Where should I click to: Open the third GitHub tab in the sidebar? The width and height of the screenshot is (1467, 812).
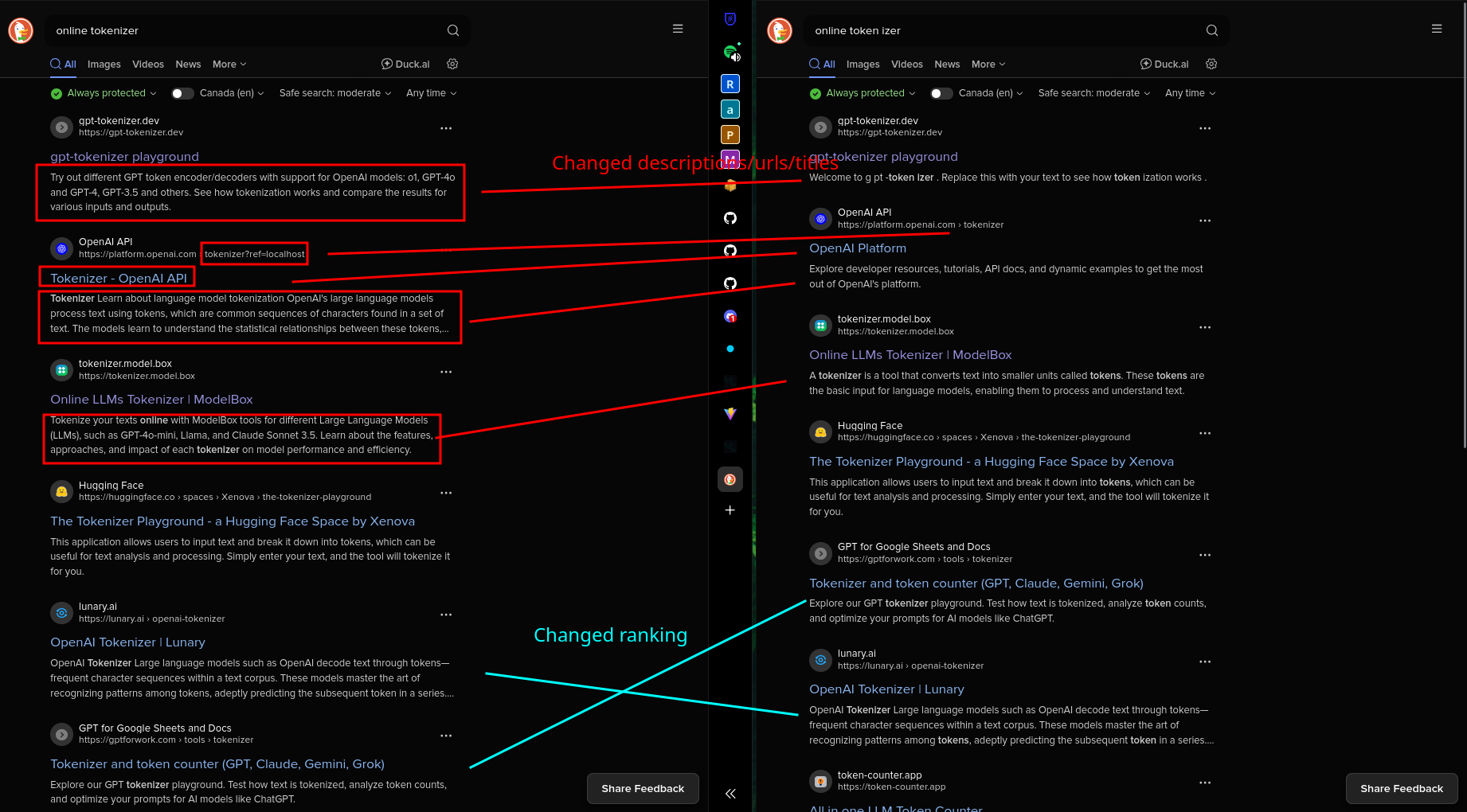click(x=730, y=283)
